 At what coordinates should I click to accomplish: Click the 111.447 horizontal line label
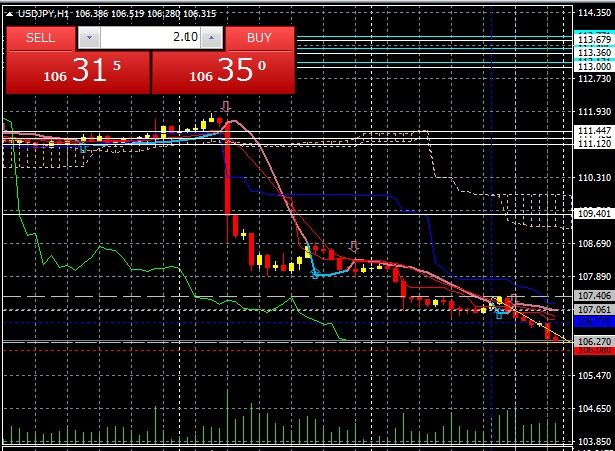click(595, 131)
